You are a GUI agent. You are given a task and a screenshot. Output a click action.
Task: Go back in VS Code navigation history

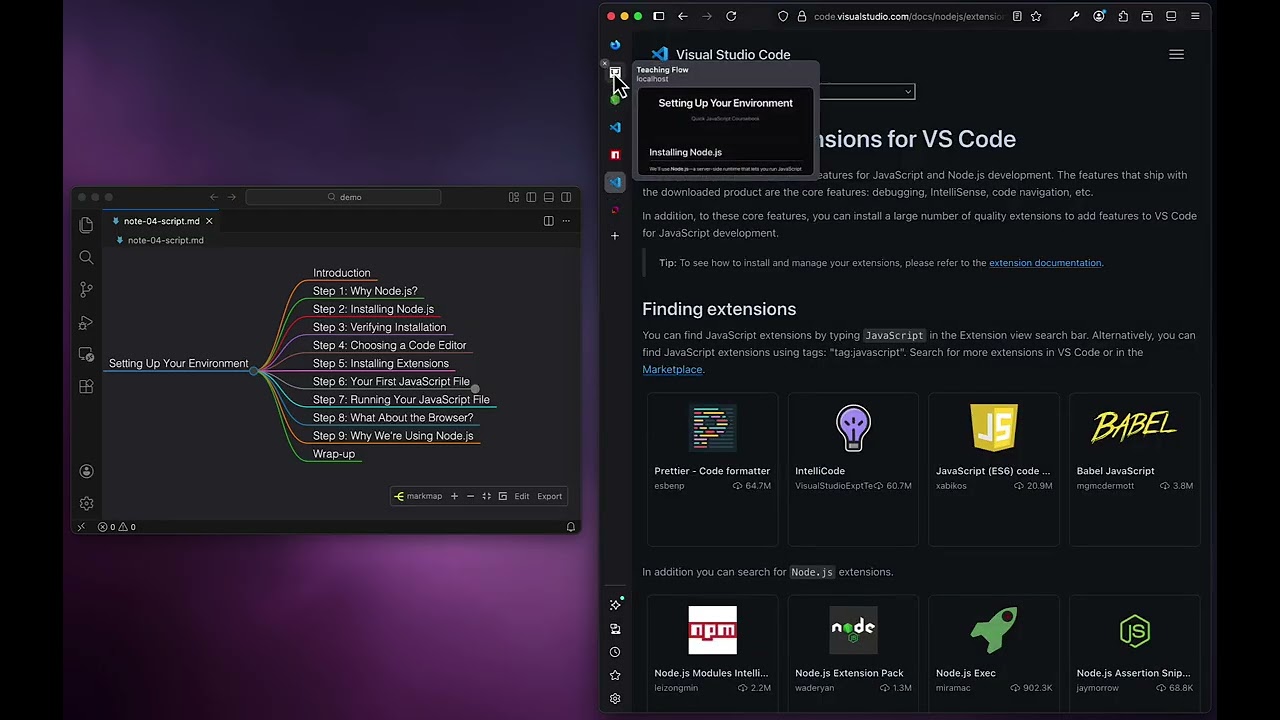tap(213, 197)
